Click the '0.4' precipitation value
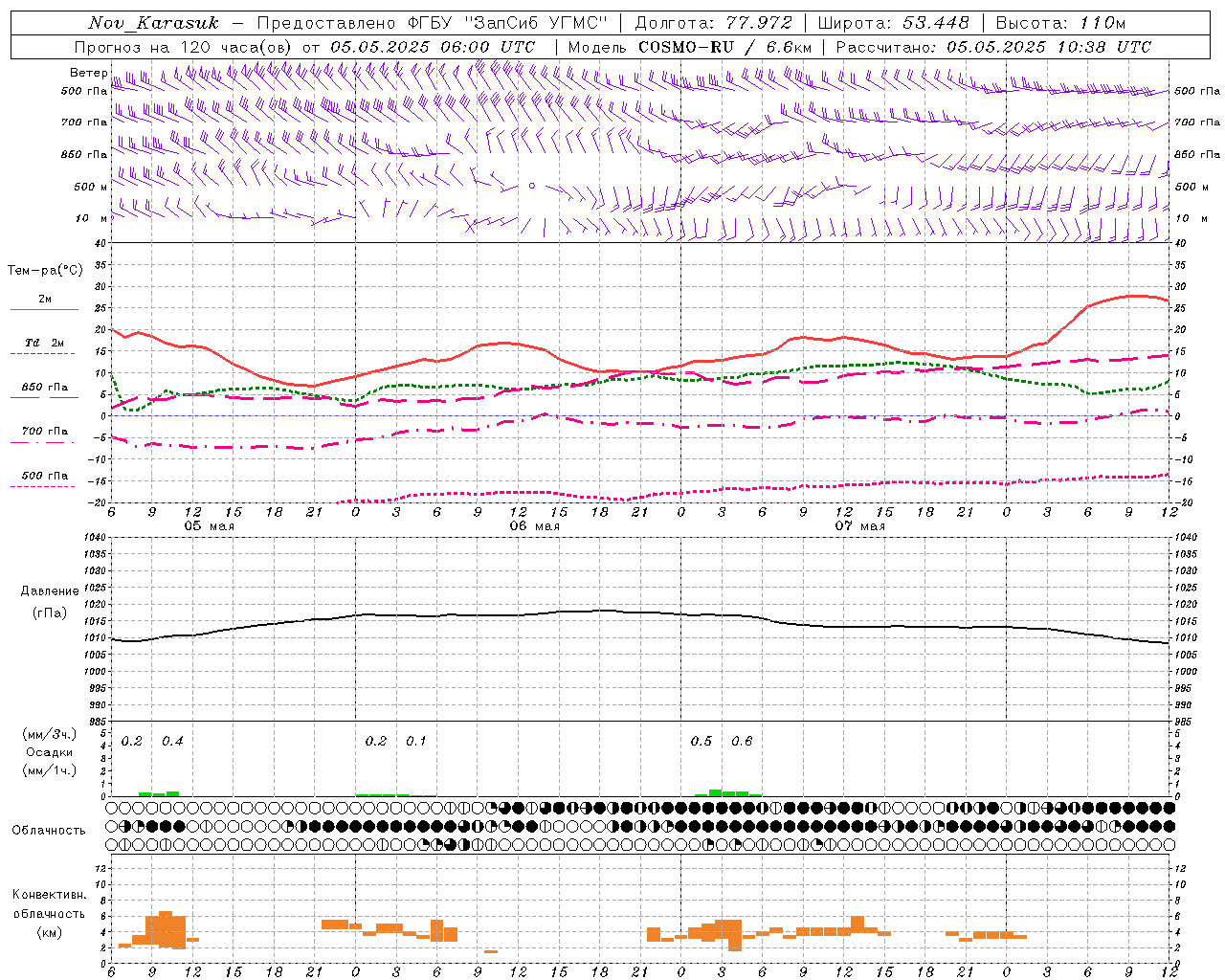 pos(172,741)
